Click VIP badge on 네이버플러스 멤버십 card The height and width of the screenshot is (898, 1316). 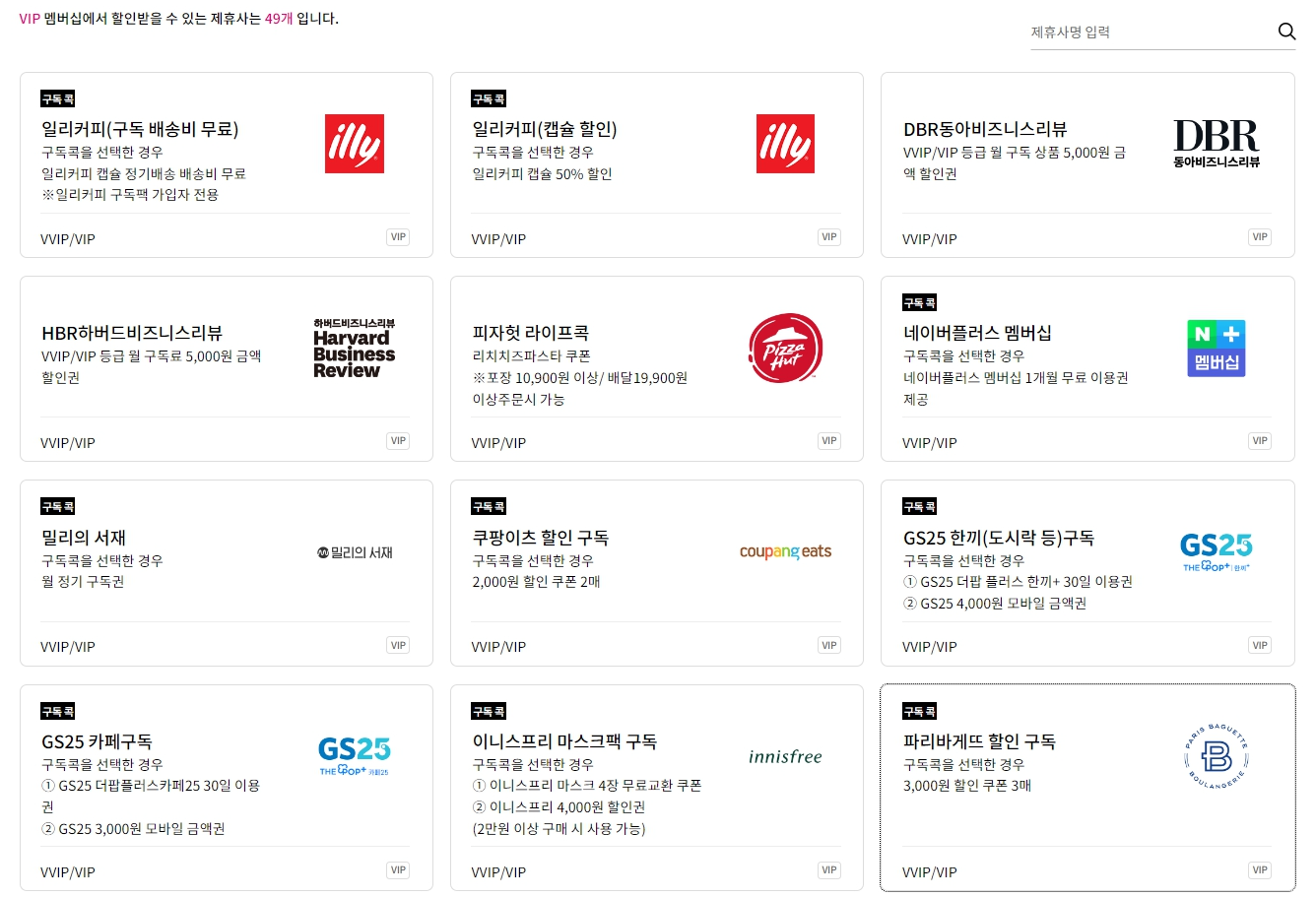click(x=1260, y=441)
